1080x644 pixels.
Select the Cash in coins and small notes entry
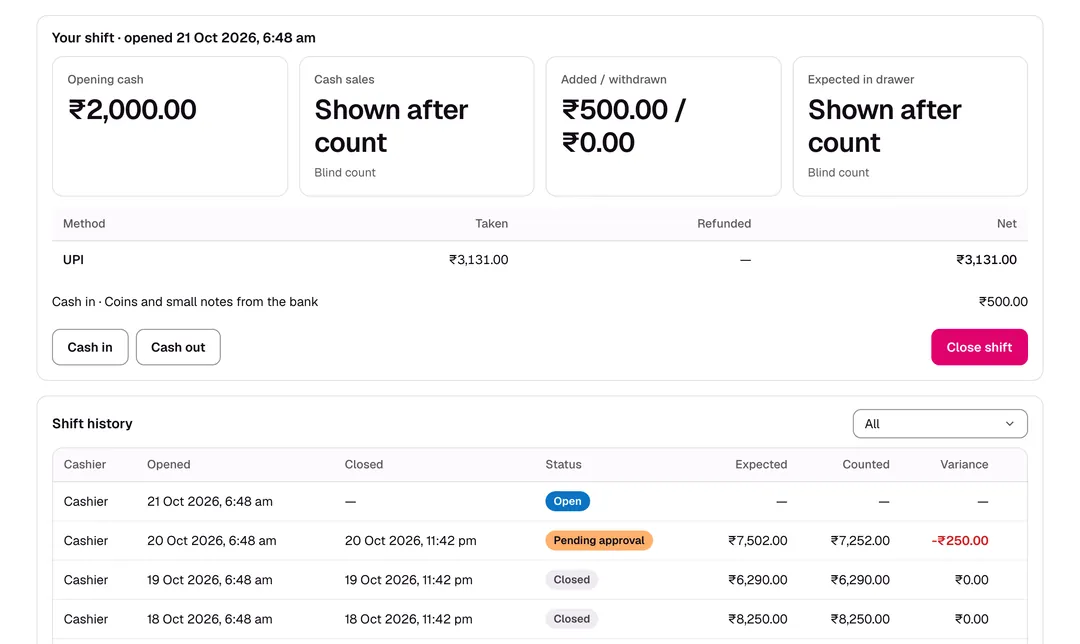185,302
